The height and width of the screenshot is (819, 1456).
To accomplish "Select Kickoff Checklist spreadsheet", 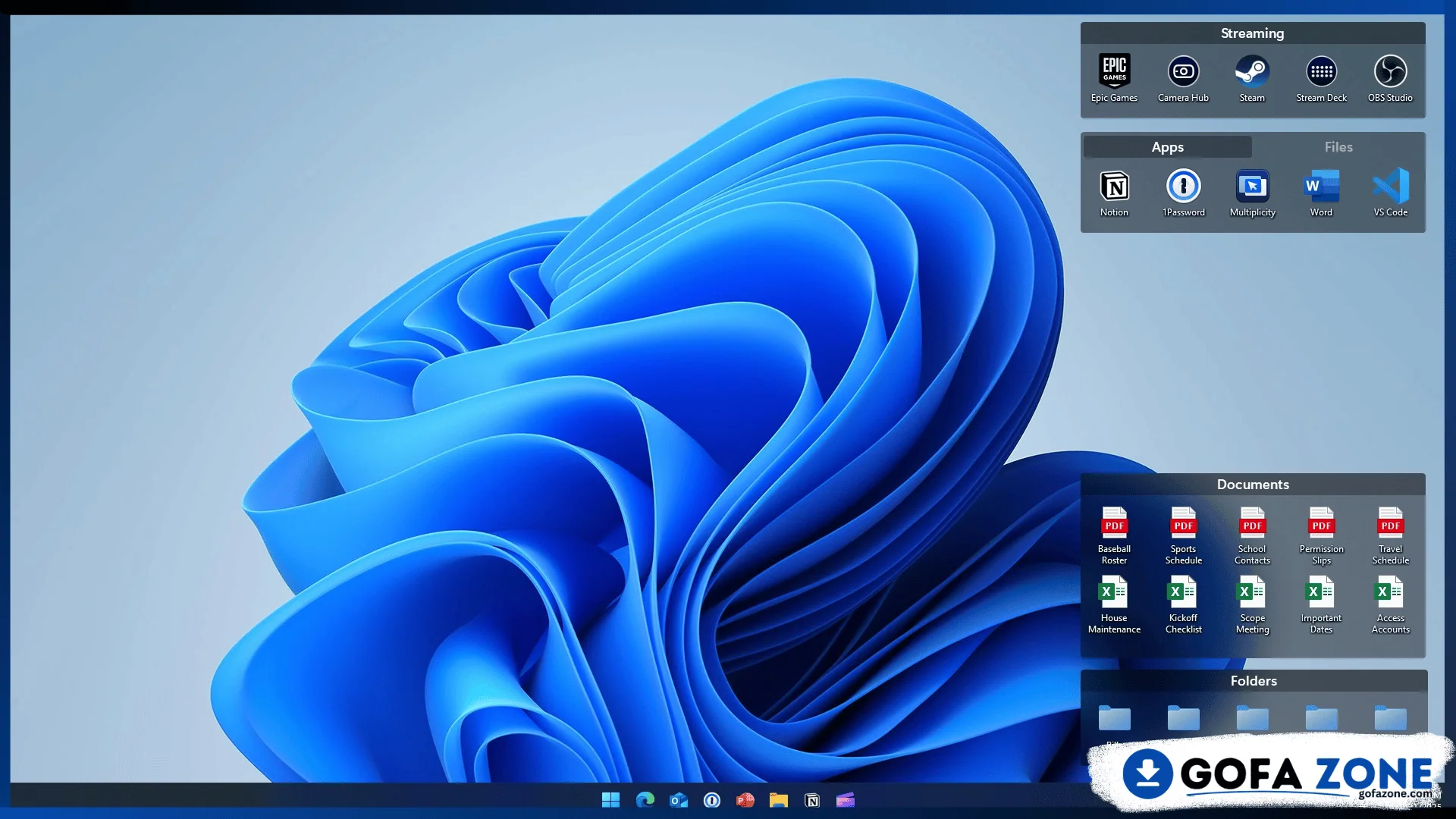I will [1183, 604].
